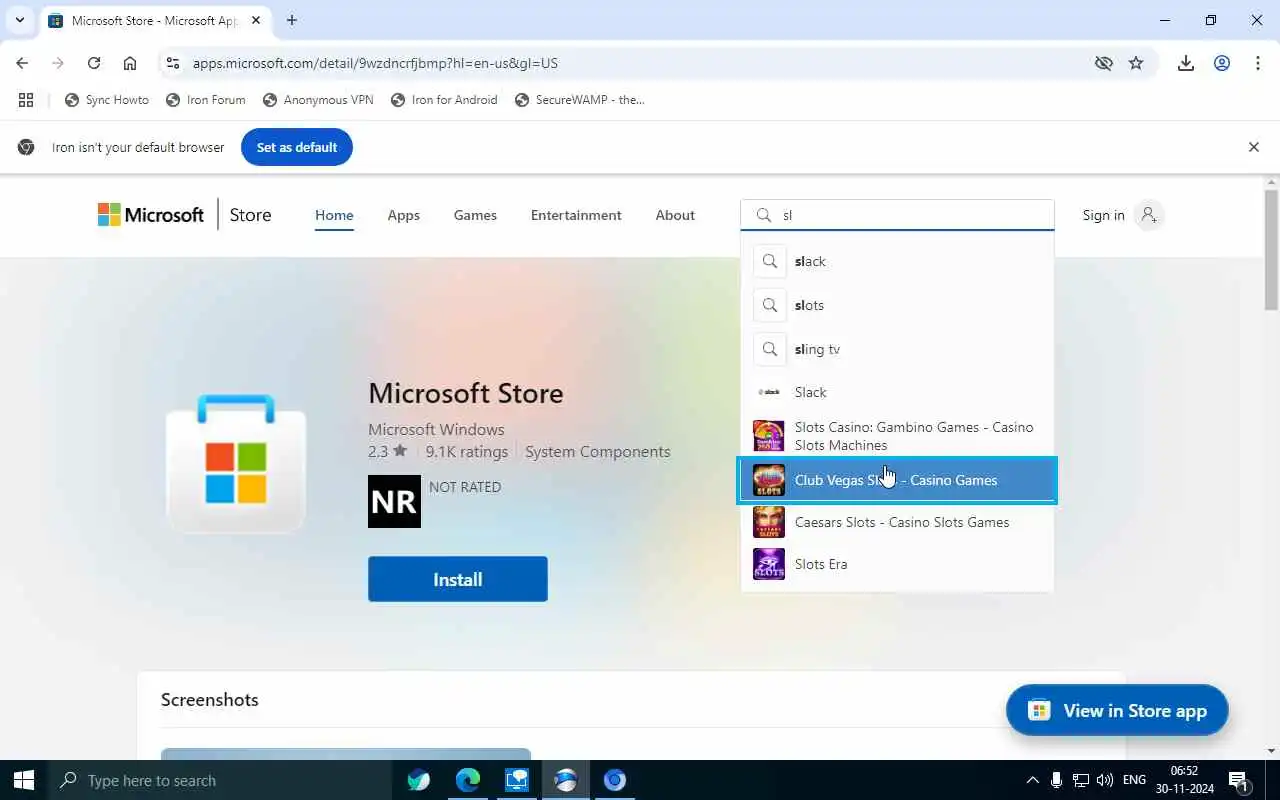Screen dimensions: 1280x800
Task: Click the Sign in user avatar icon
Action: pos(1149,215)
